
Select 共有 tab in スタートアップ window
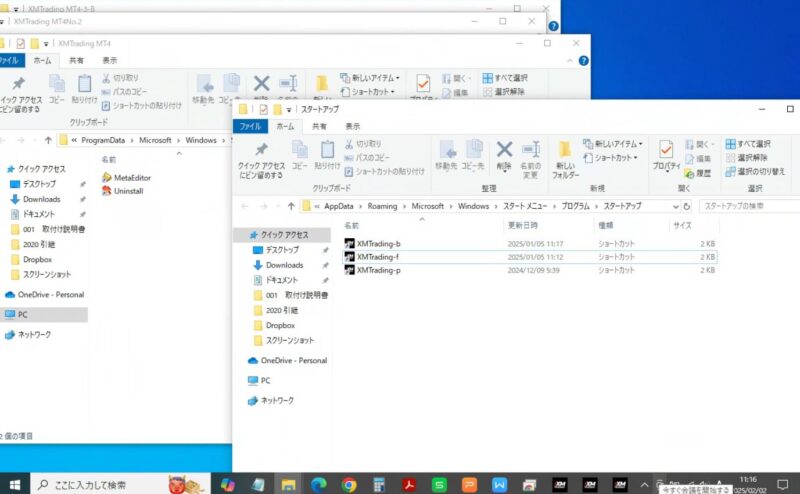pos(319,126)
